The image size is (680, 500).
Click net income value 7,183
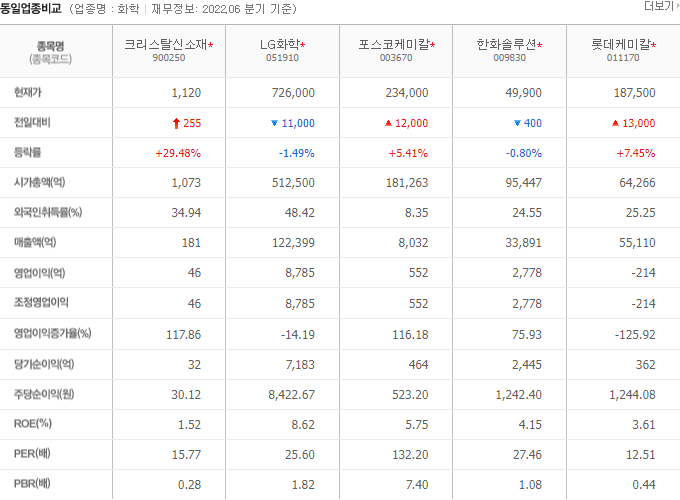[x=300, y=365]
